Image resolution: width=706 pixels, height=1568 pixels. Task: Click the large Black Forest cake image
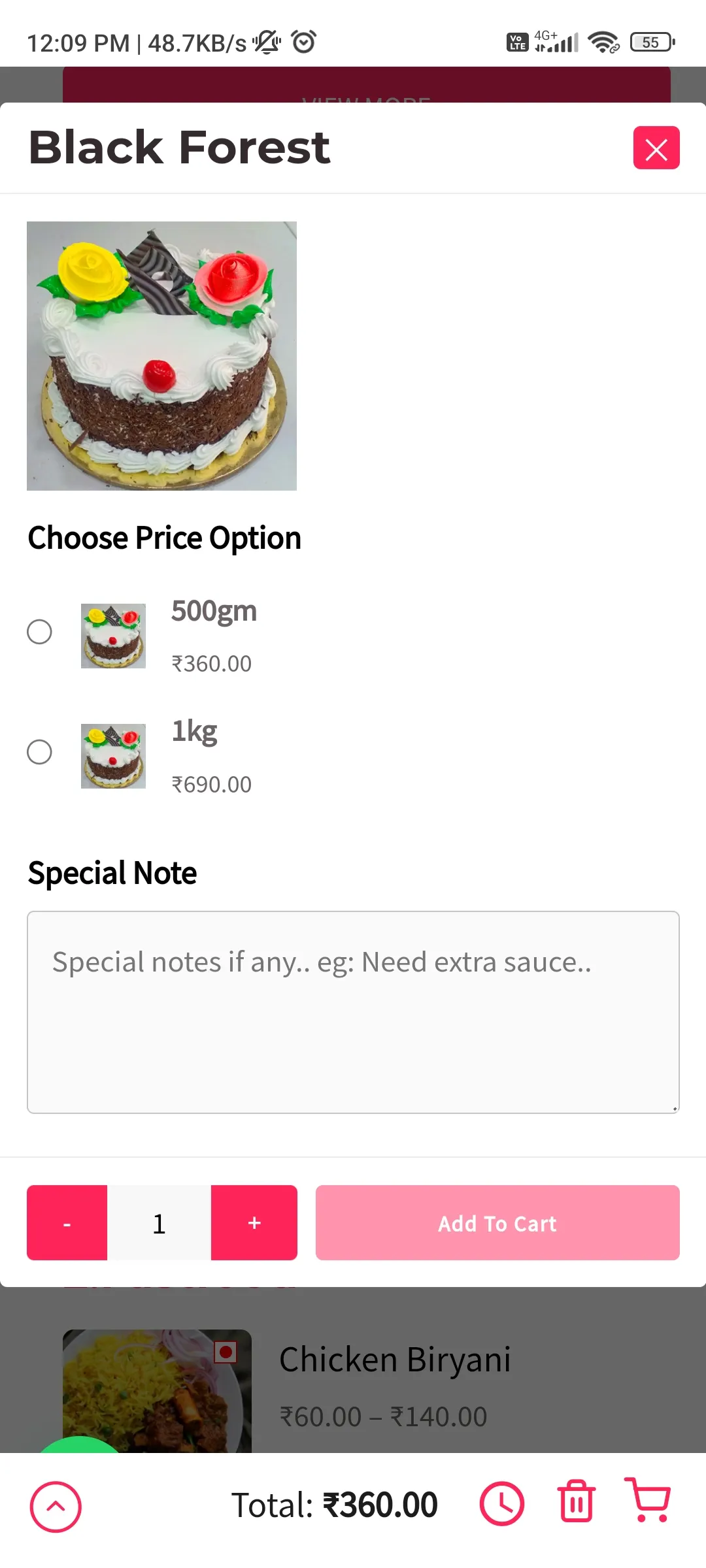pyautogui.click(x=161, y=356)
